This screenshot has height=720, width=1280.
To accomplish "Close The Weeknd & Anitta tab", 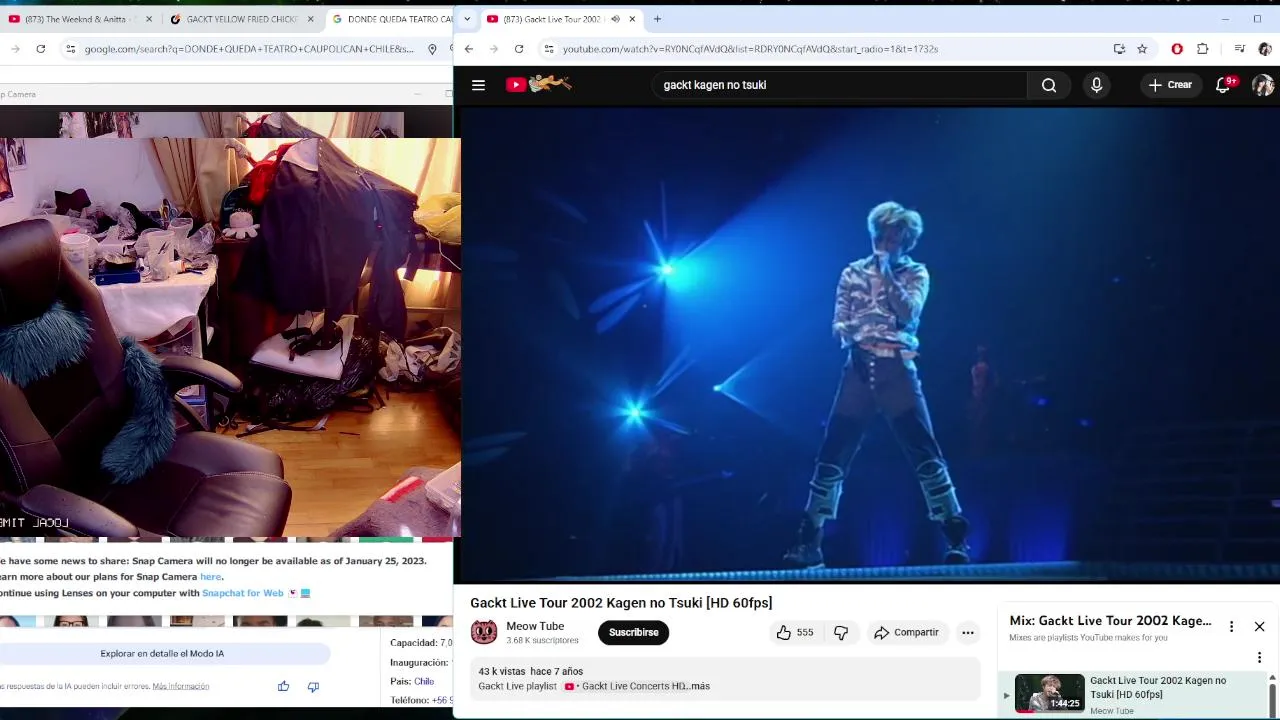I will click(149, 19).
